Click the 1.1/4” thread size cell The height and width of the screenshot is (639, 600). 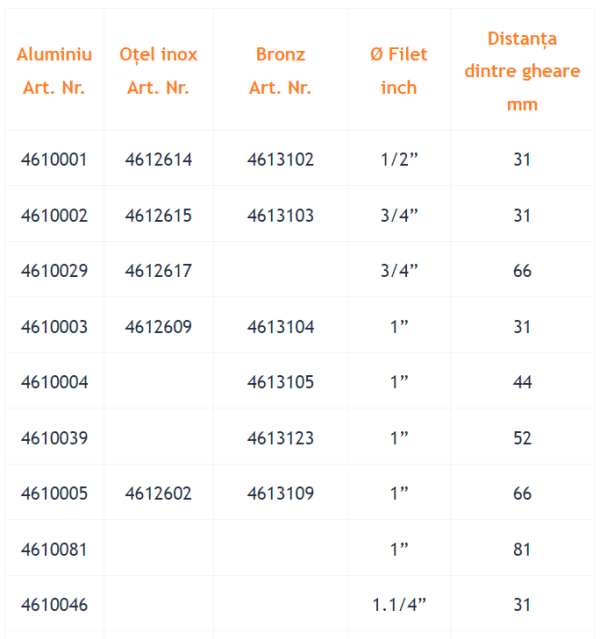pyautogui.click(x=399, y=605)
